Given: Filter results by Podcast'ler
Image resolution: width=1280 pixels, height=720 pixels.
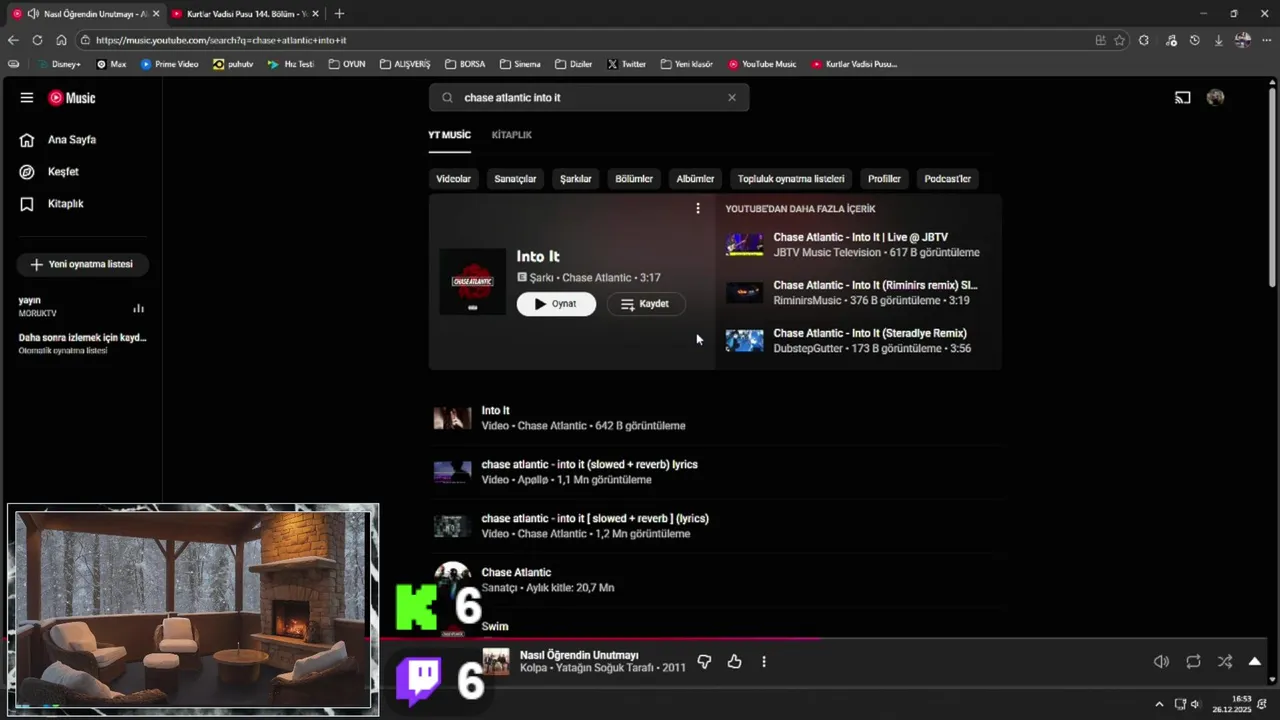Looking at the screenshot, I should 948,179.
